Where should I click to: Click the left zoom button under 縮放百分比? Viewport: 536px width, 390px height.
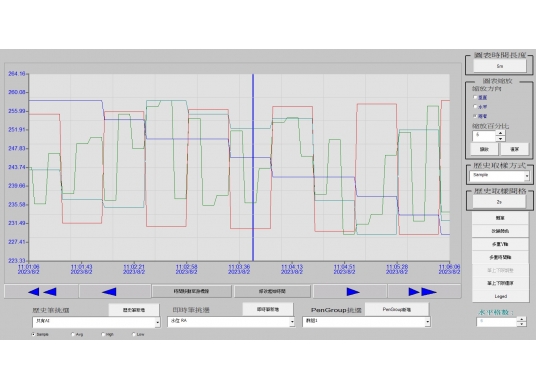pyautogui.click(x=484, y=149)
